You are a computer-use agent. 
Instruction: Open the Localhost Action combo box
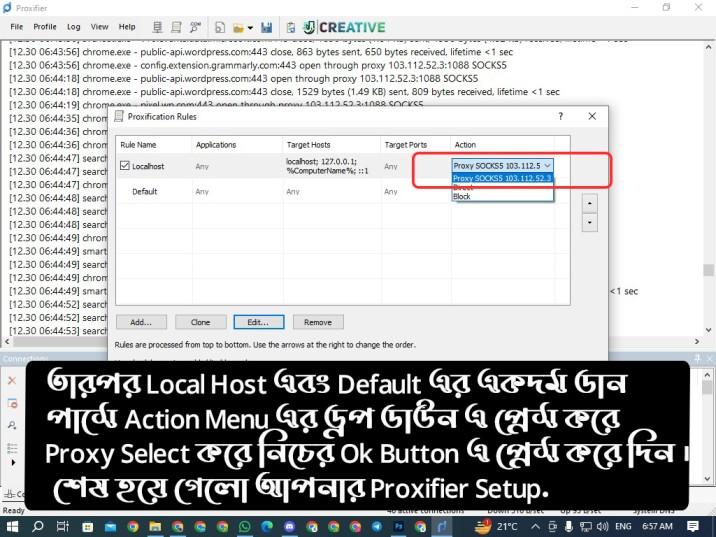point(502,166)
